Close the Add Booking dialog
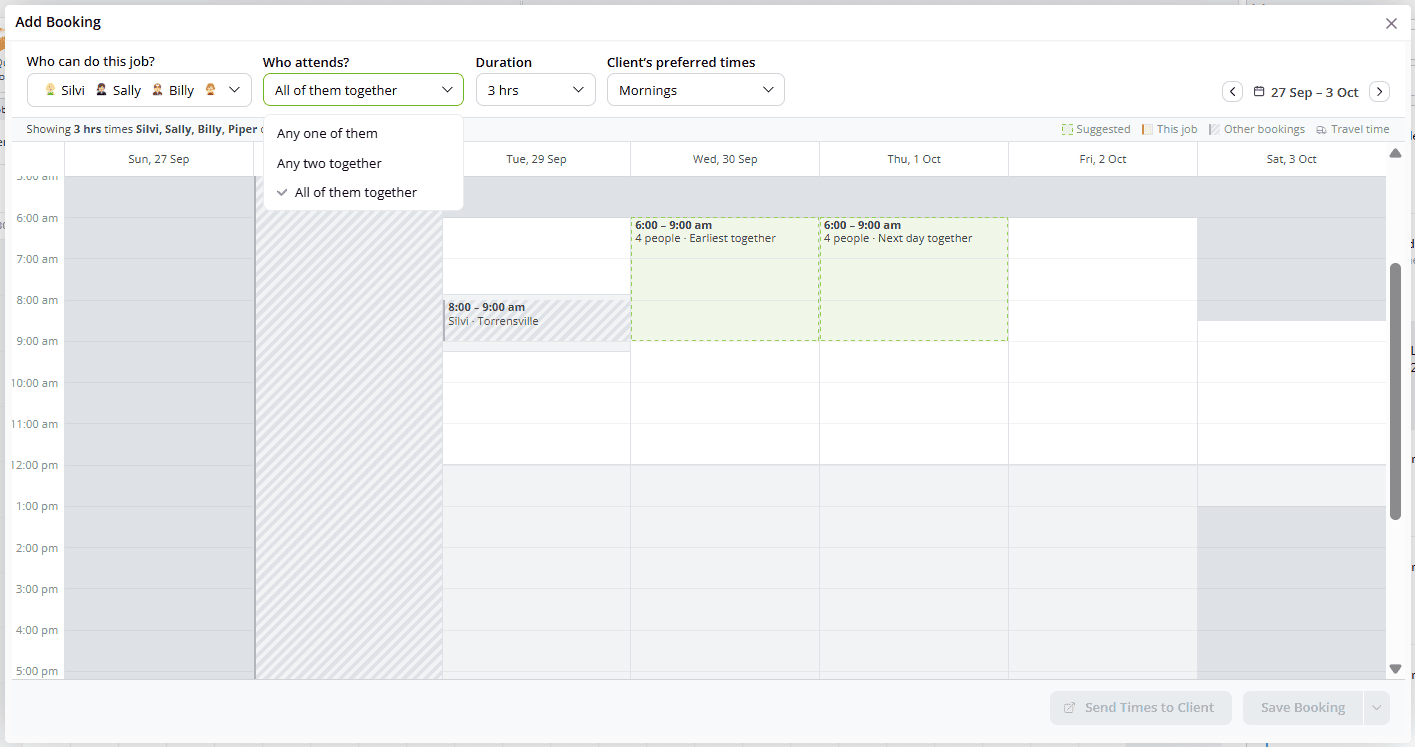The width and height of the screenshot is (1415, 747). point(1391,23)
